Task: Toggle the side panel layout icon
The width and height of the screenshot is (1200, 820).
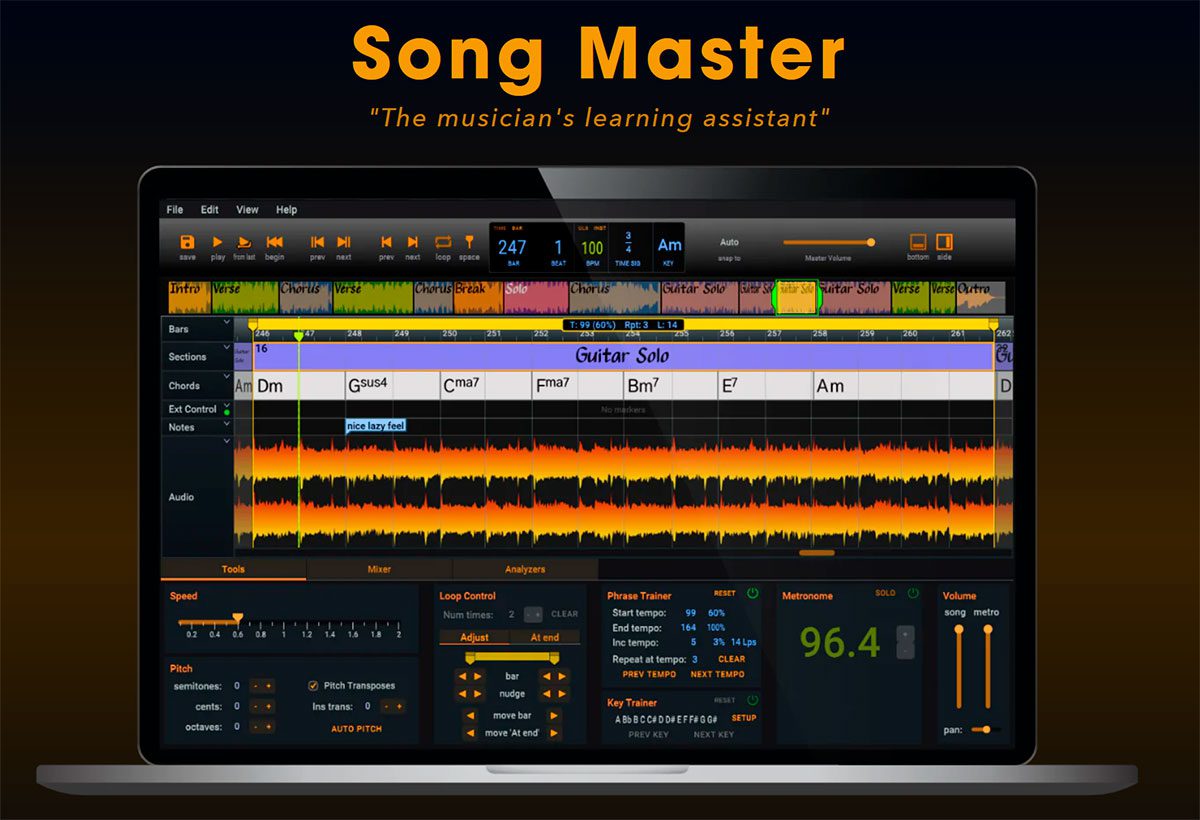Action: (944, 242)
